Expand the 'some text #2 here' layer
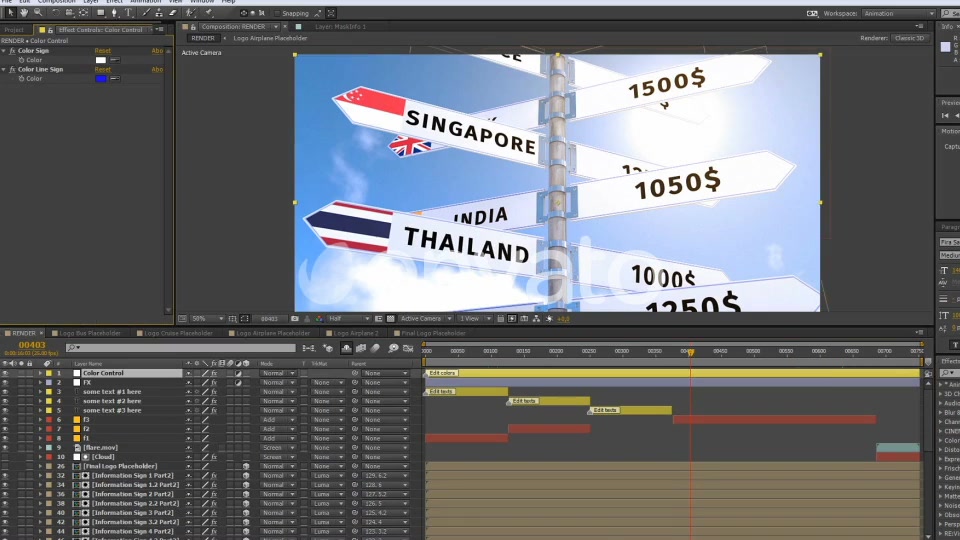Viewport: 960px width, 540px height. pos(40,401)
